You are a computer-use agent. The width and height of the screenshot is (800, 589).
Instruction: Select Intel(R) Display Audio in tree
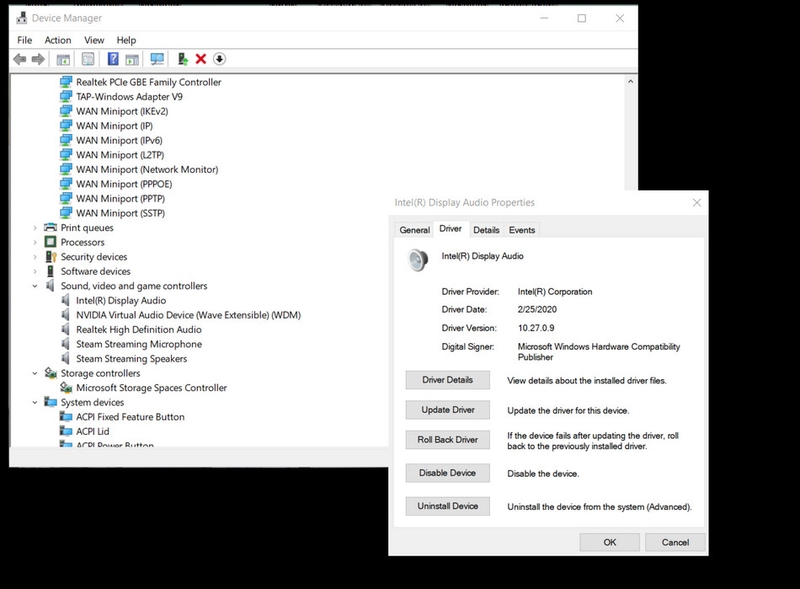[121, 300]
